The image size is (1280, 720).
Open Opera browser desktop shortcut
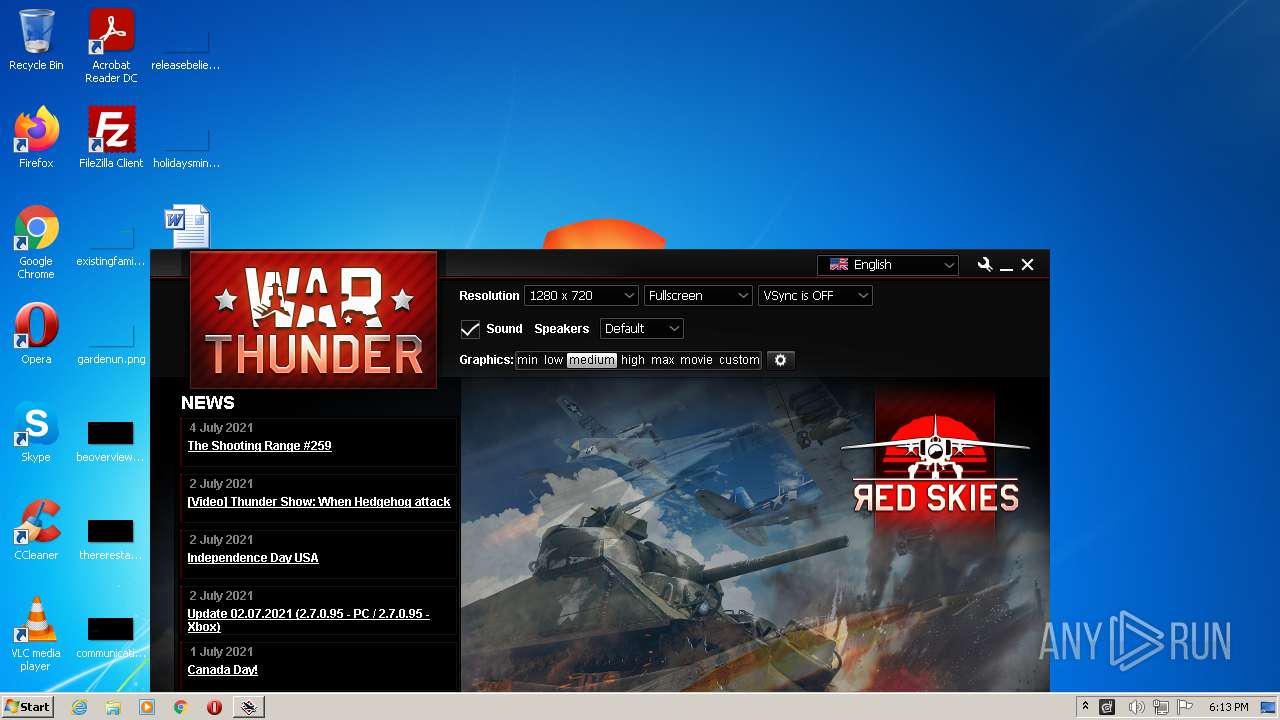click(36, 334)
